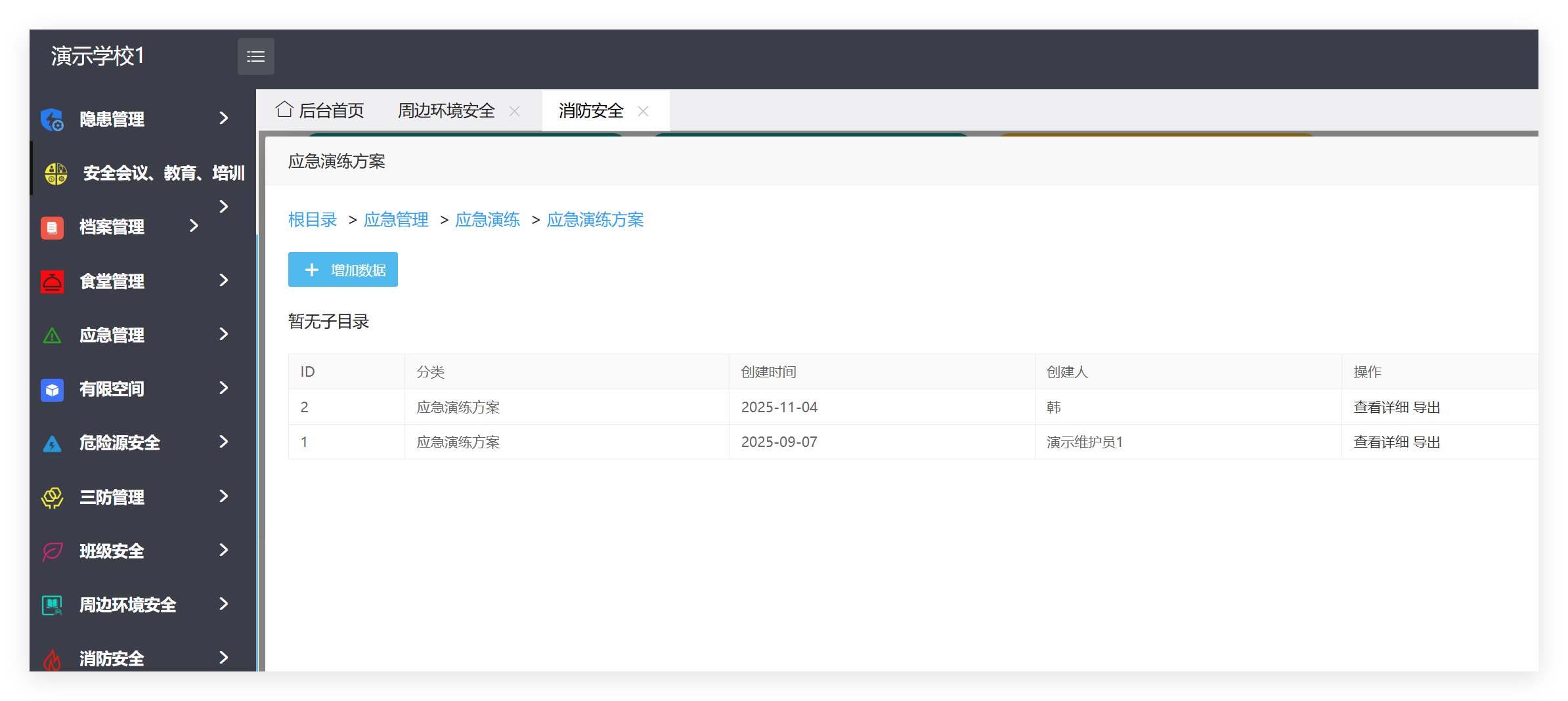
Task: Select the 危险源安全 hazard icon
Action: [x=52, y=443]
